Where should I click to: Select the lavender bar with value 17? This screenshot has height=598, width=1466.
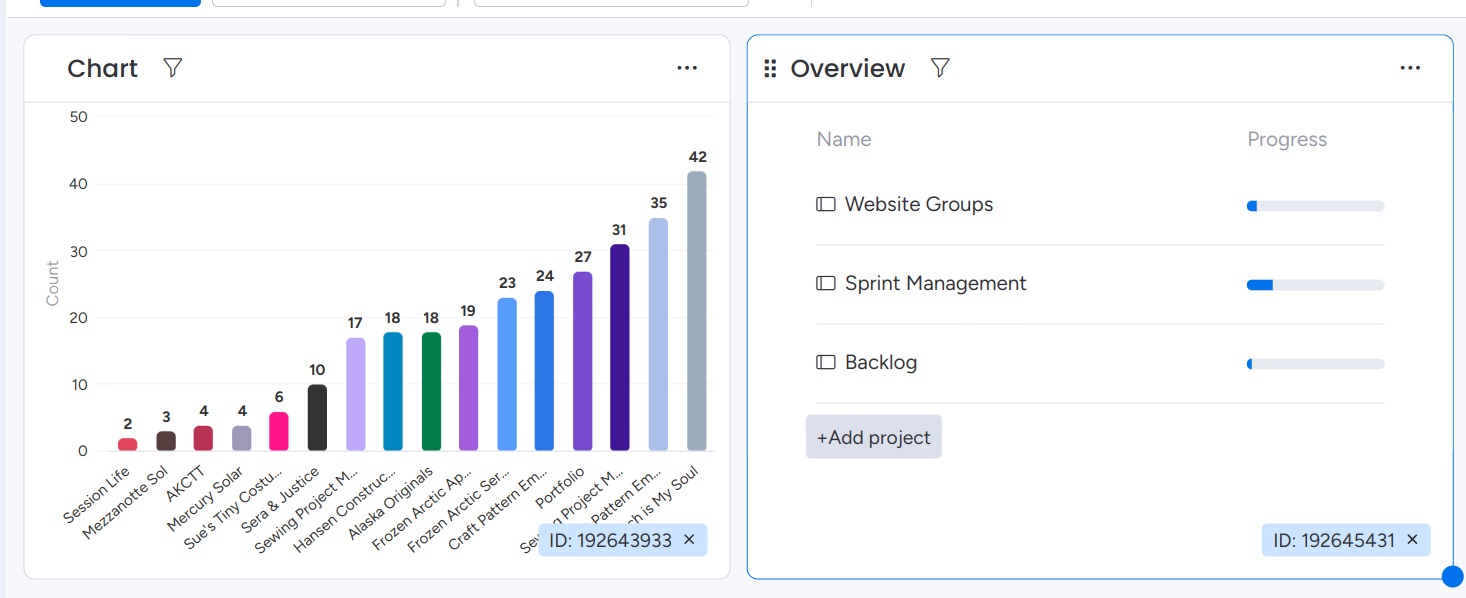click(356, 394)
